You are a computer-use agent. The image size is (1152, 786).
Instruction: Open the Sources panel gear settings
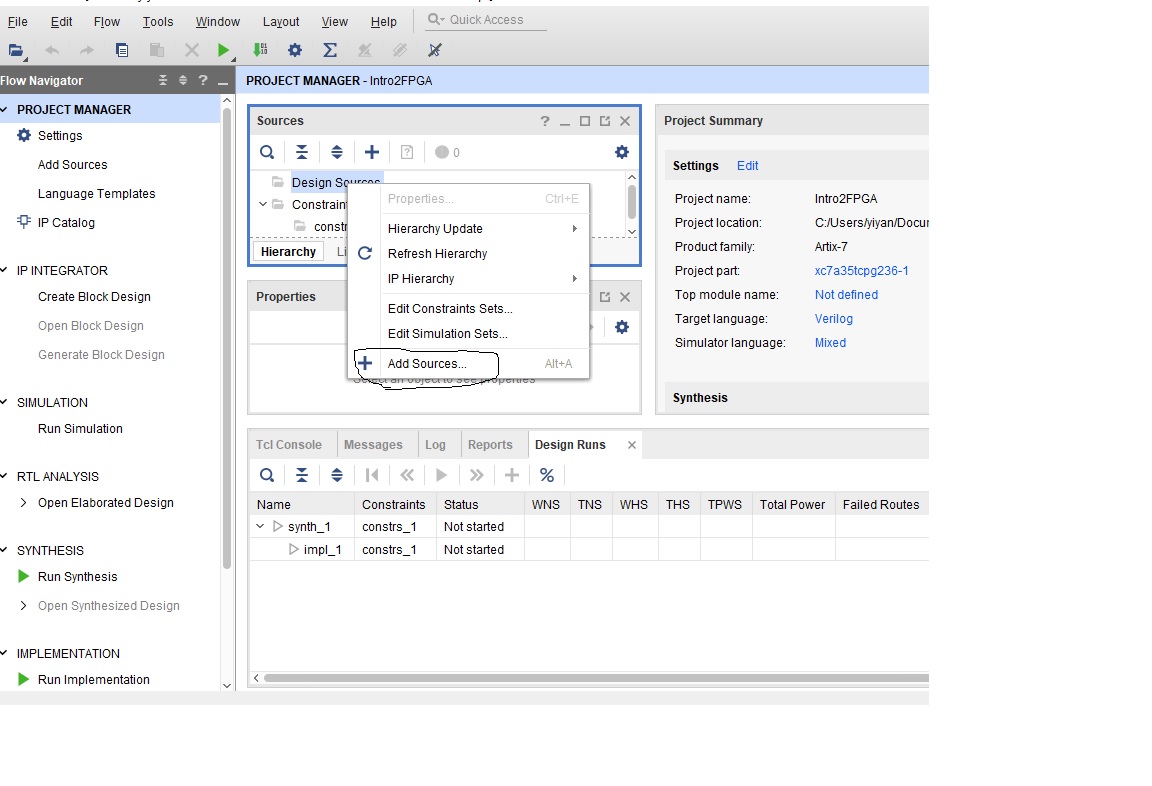pos(621,152)
